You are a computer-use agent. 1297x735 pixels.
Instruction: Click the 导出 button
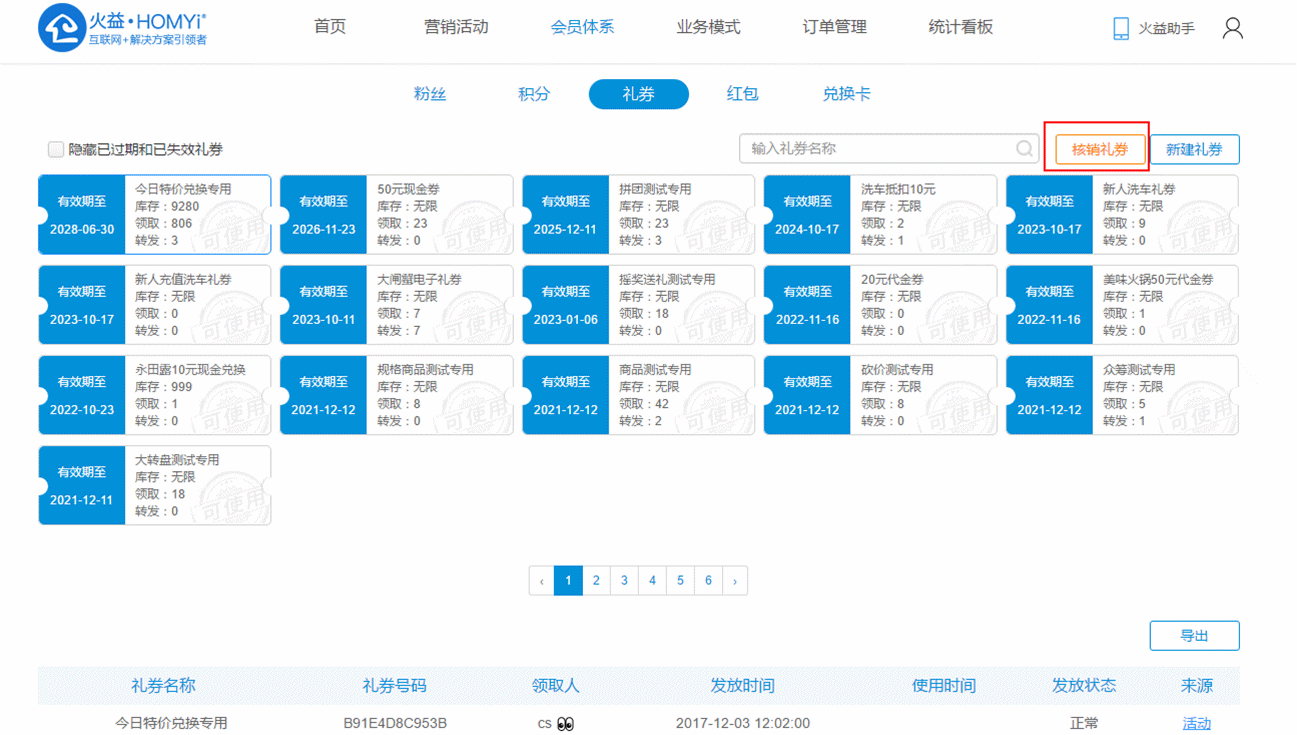pos(1194,636)
